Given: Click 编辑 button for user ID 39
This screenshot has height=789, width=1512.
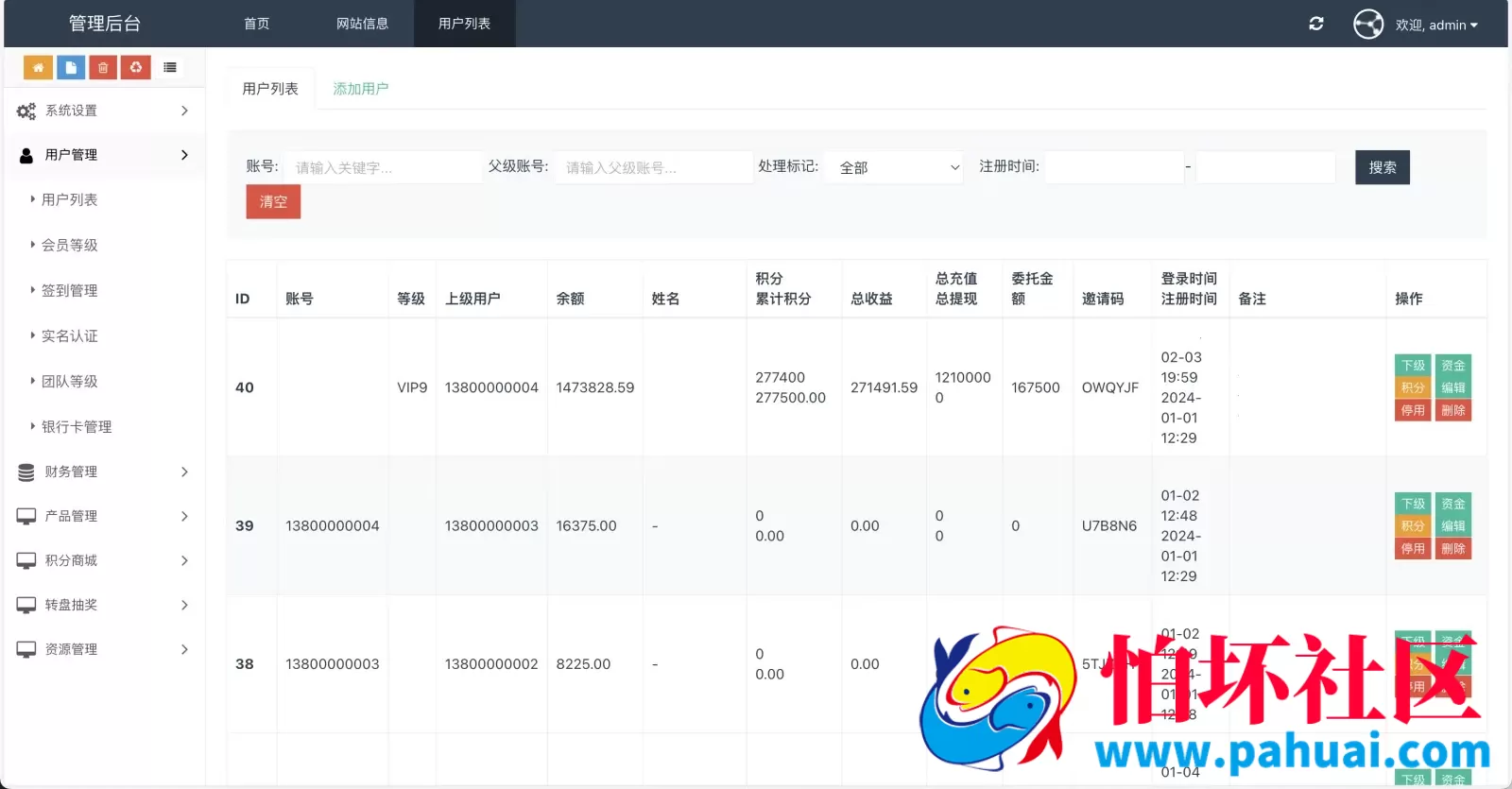Looking at the screenshot, I should 1453,525.
